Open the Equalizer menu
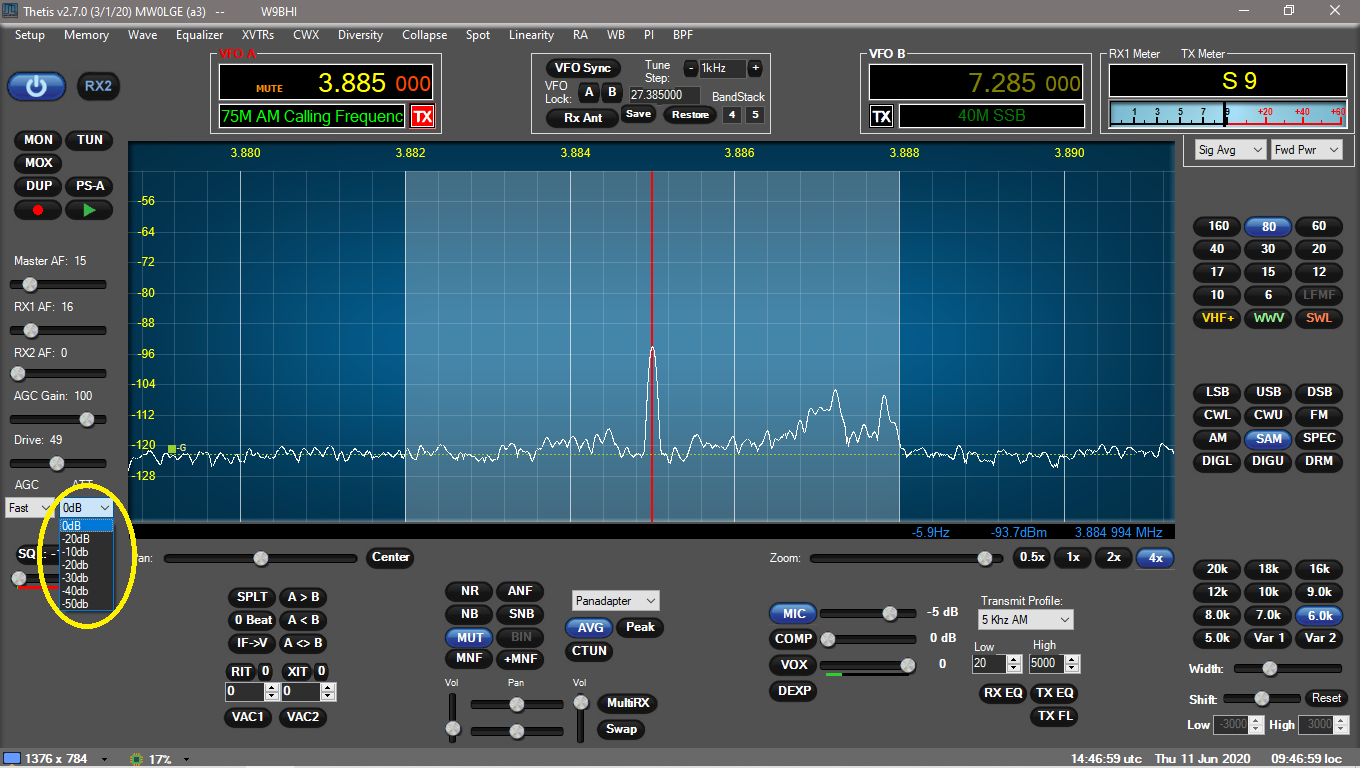 pos(199,35)
